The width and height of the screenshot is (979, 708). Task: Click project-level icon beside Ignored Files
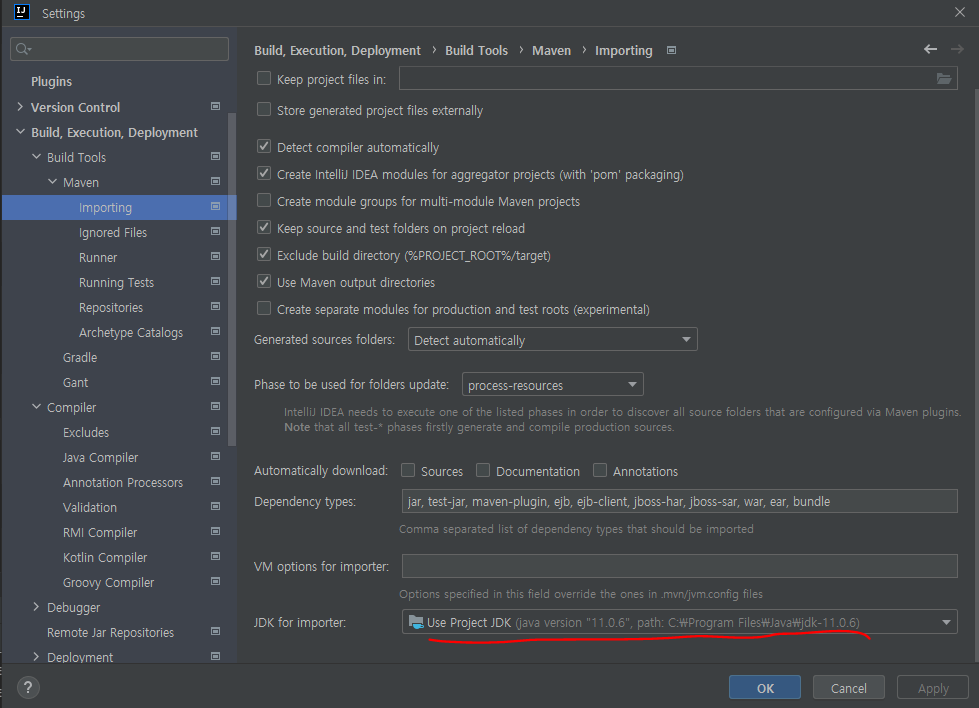pyautogui.click(x=215, y=231)
